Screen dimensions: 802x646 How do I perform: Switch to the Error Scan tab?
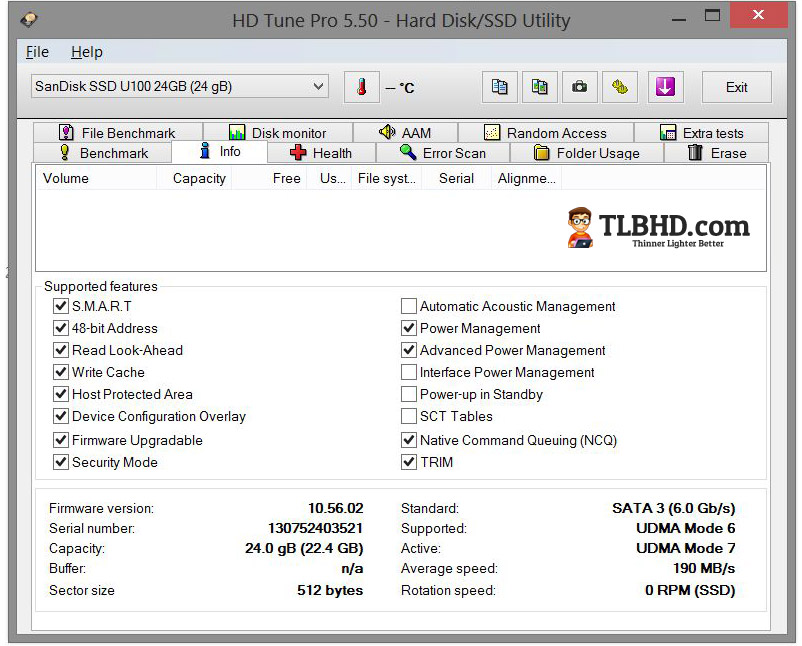(443, 153)
